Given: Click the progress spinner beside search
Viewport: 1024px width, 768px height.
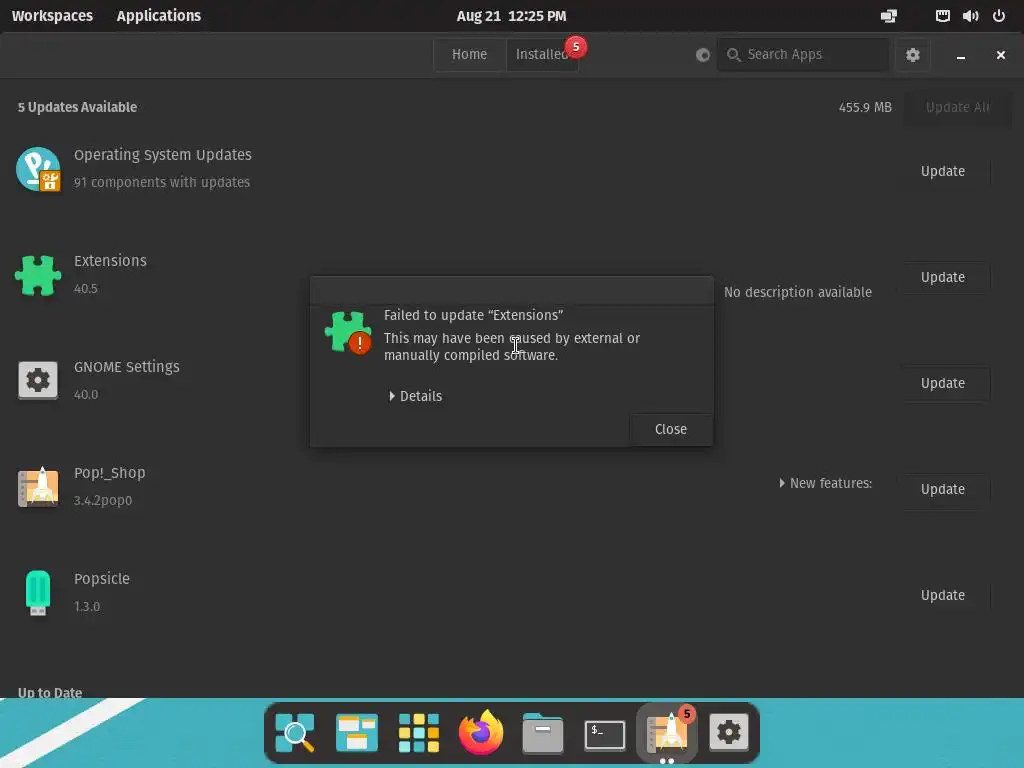Looking at the screenshot, I should click(x=703, y=55).
